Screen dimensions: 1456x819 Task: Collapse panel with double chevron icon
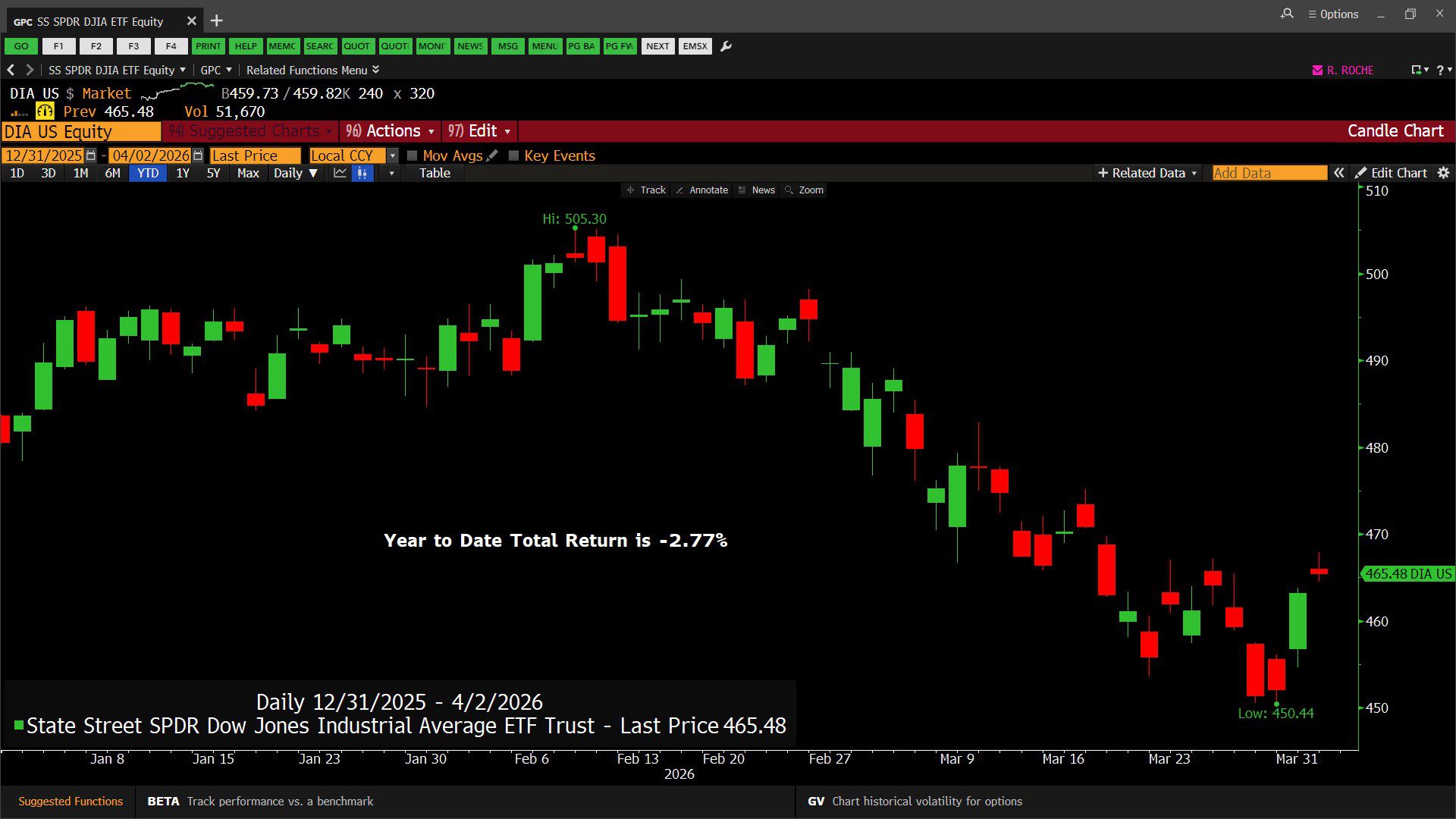point(1339,173)
